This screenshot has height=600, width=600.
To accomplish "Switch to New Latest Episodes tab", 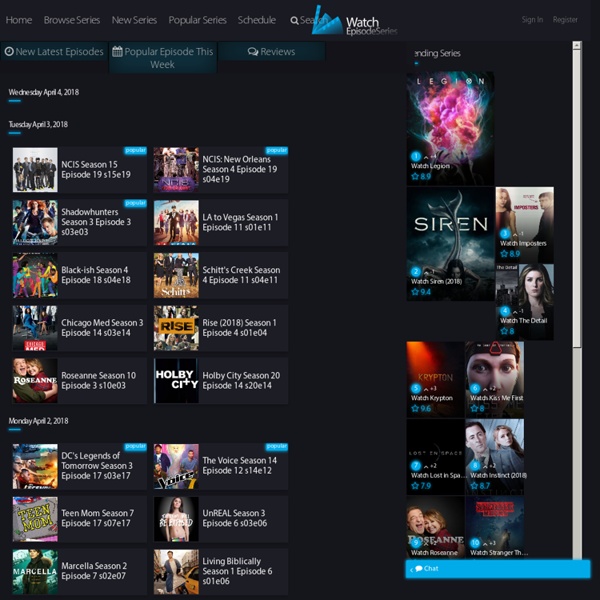I will pos(54,52).
